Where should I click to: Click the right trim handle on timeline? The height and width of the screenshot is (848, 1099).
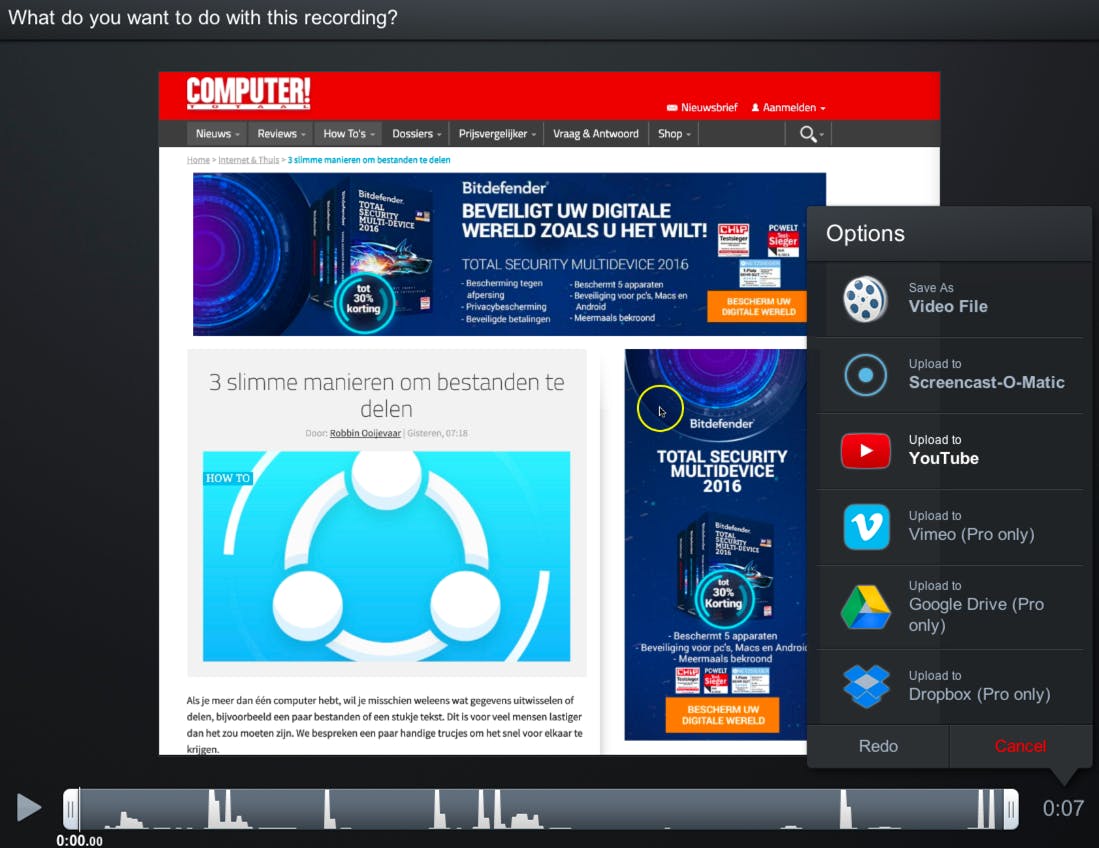(x=1011, y=809)
